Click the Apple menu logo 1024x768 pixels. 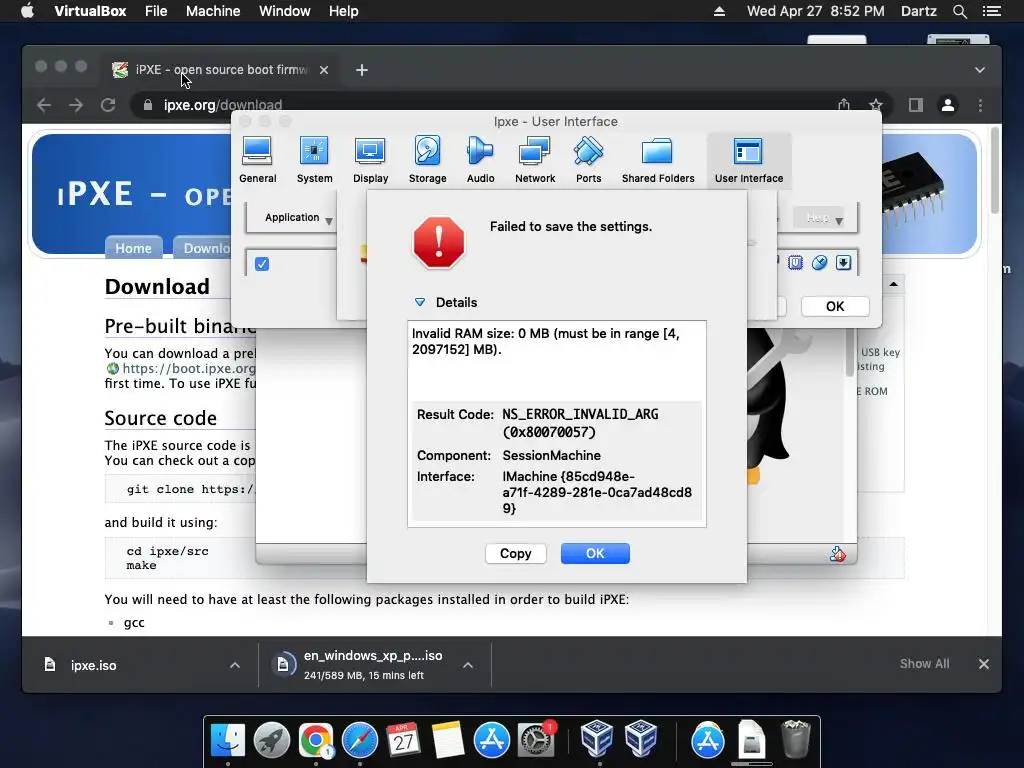27,11
